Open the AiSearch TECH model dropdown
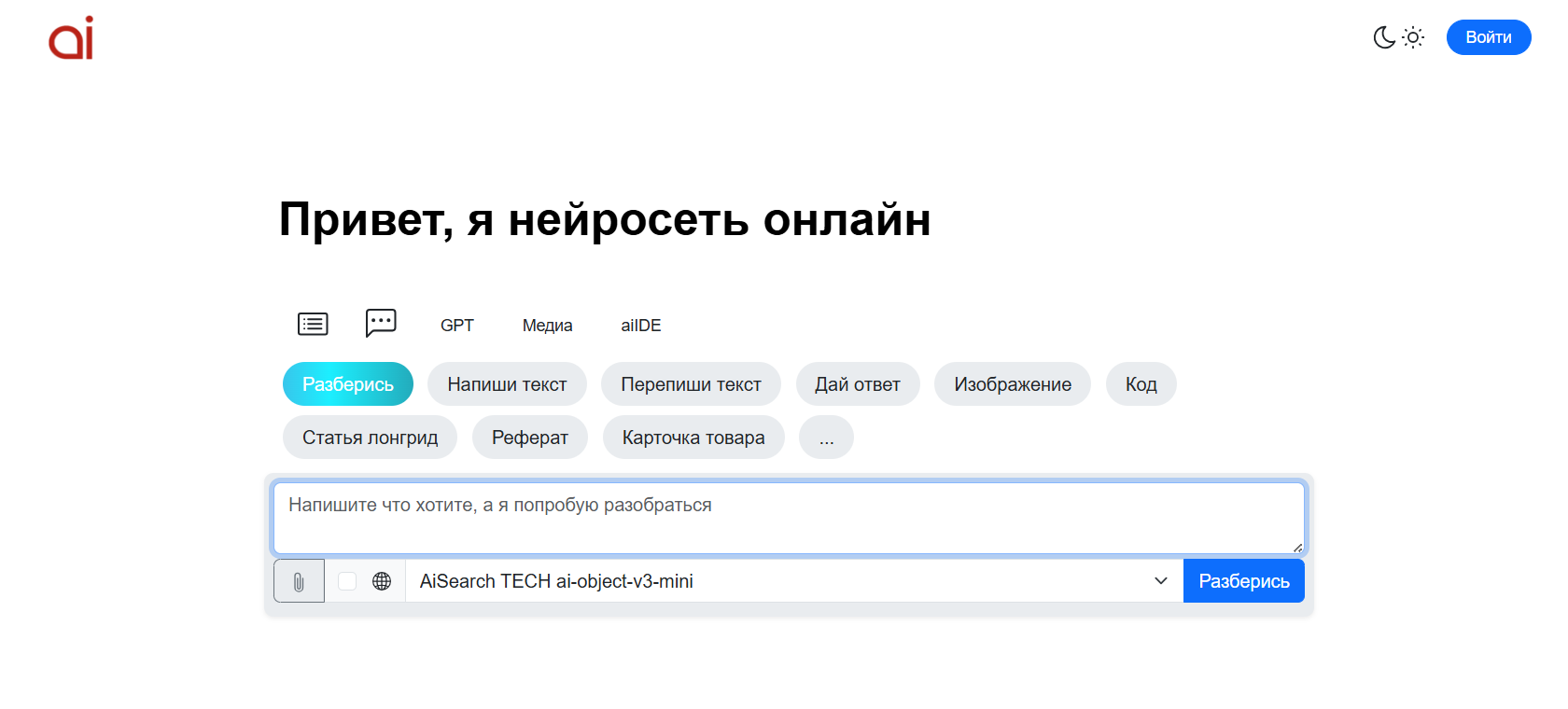This screenshot has width=1568, height=709. click(793, 581)
